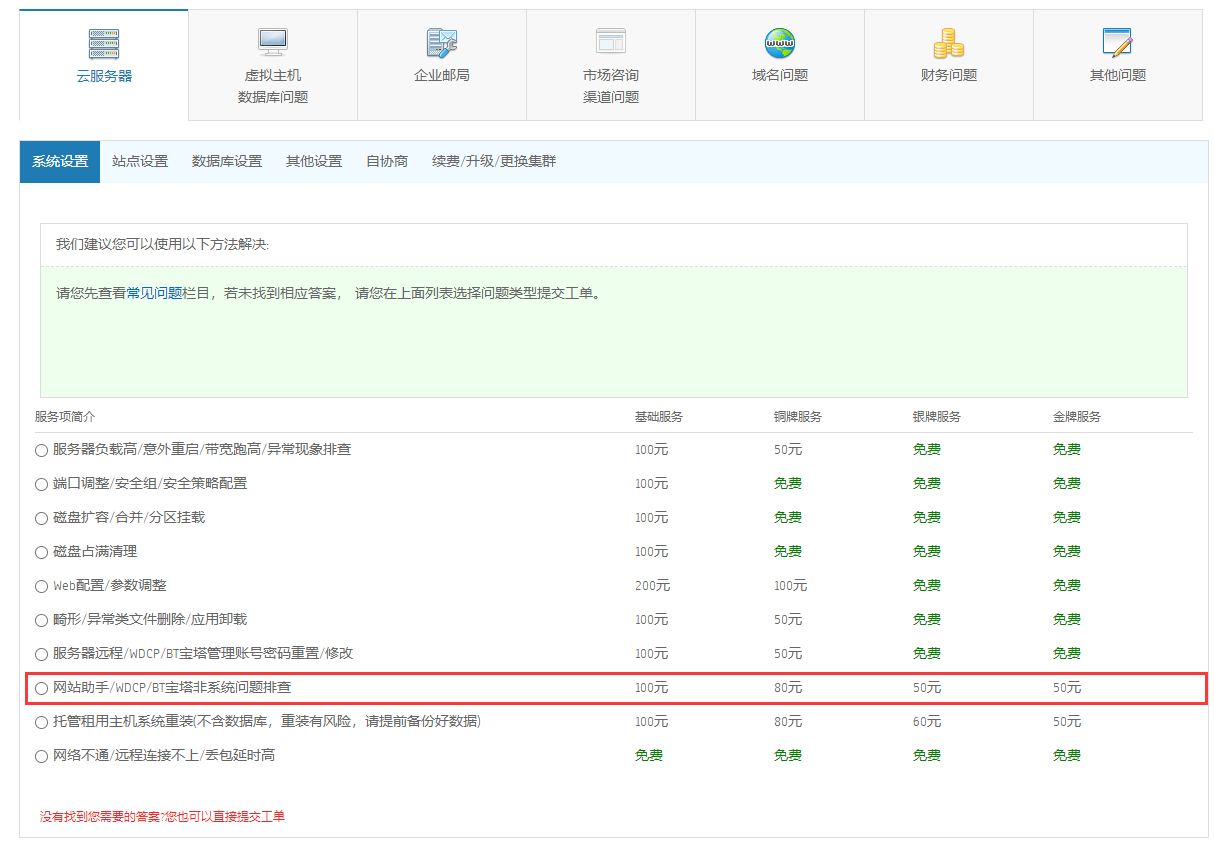Click the 市场咨询 browser window icon

click(x=611, y=43)
